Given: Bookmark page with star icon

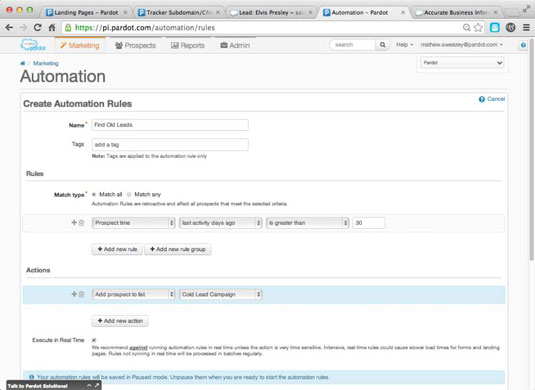Looking at the screenshot, I should [x=478, y=28].
